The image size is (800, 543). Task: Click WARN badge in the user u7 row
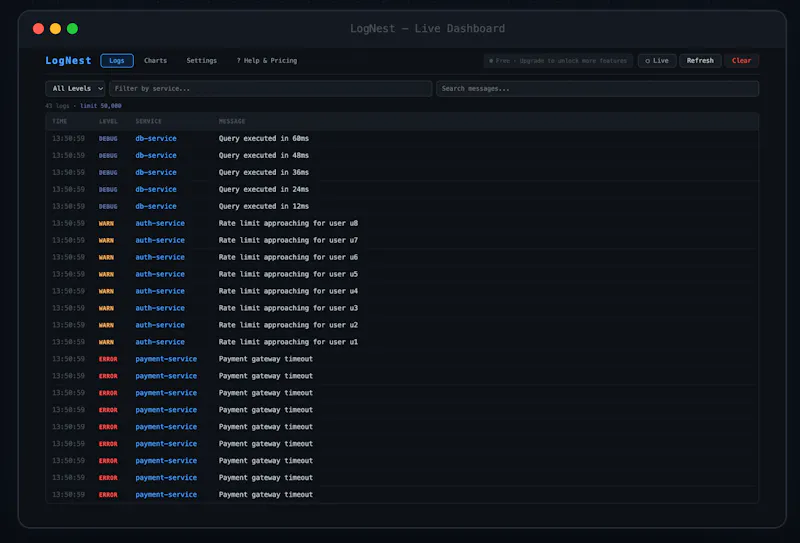pos(106,240)
